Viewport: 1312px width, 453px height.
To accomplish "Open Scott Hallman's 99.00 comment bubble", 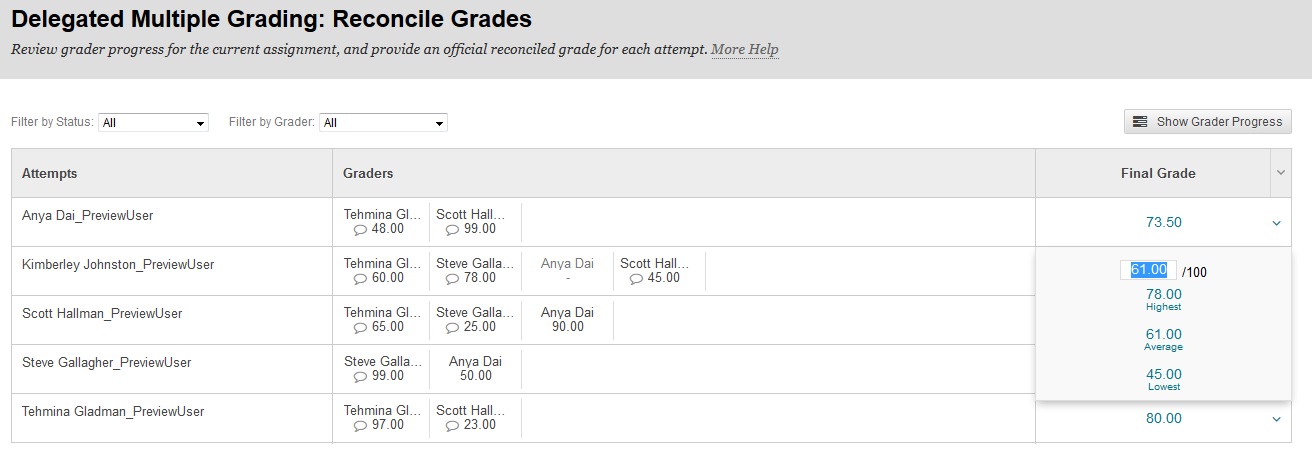I will [x=453, y=229].
